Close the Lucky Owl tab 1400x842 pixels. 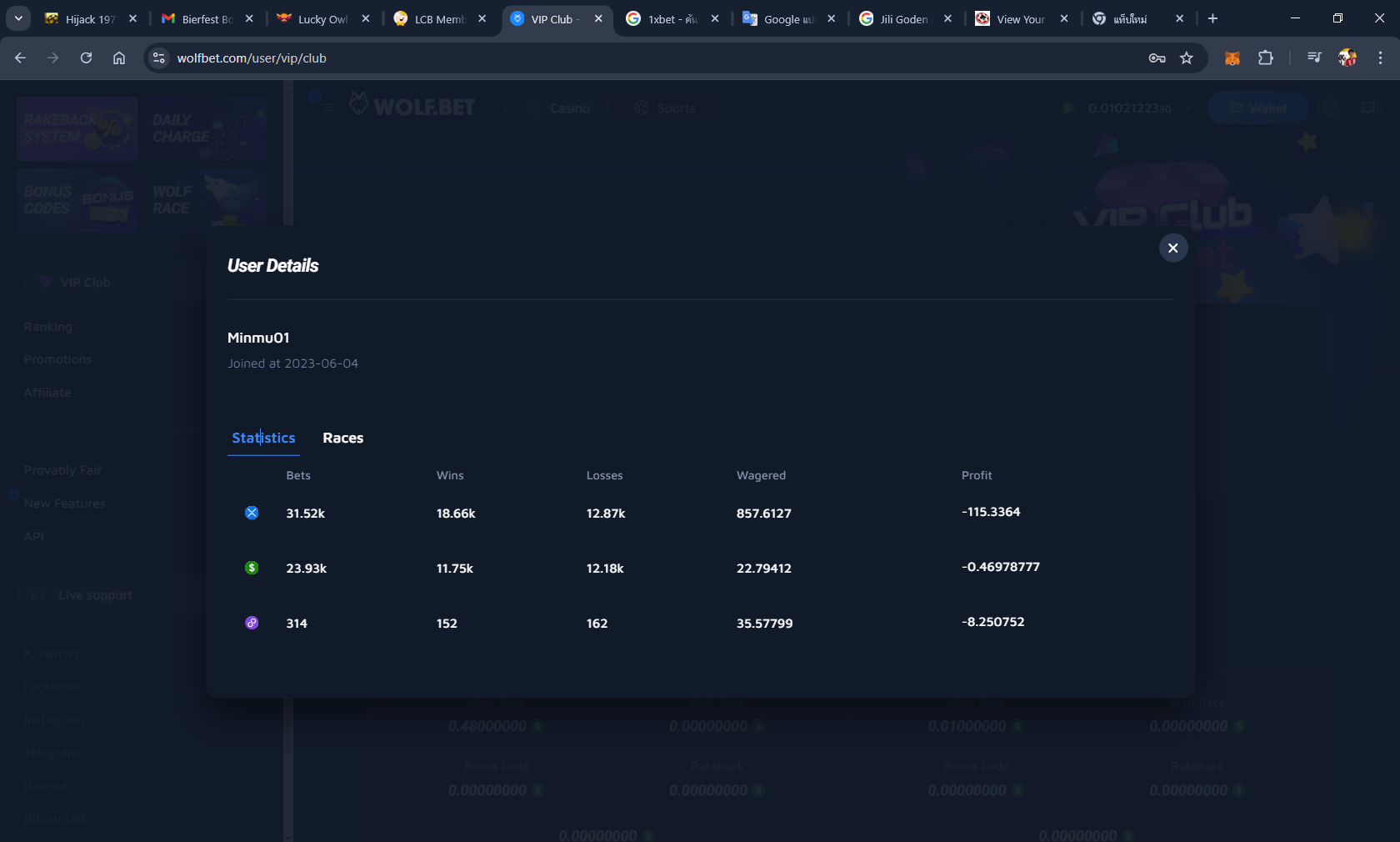pos(365,18)
